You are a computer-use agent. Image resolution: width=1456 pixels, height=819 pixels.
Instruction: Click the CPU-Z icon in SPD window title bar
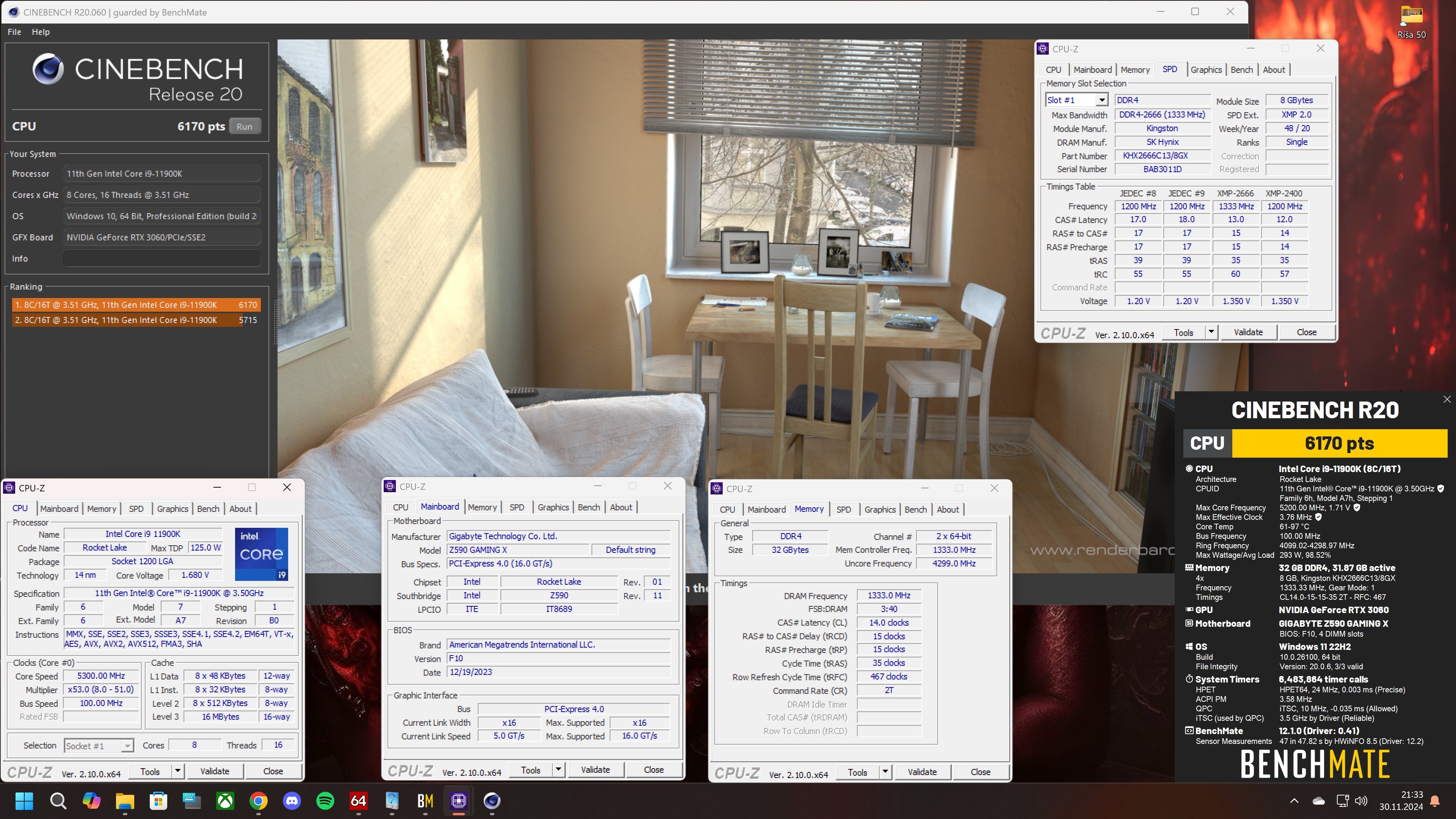pos(1043,49)
